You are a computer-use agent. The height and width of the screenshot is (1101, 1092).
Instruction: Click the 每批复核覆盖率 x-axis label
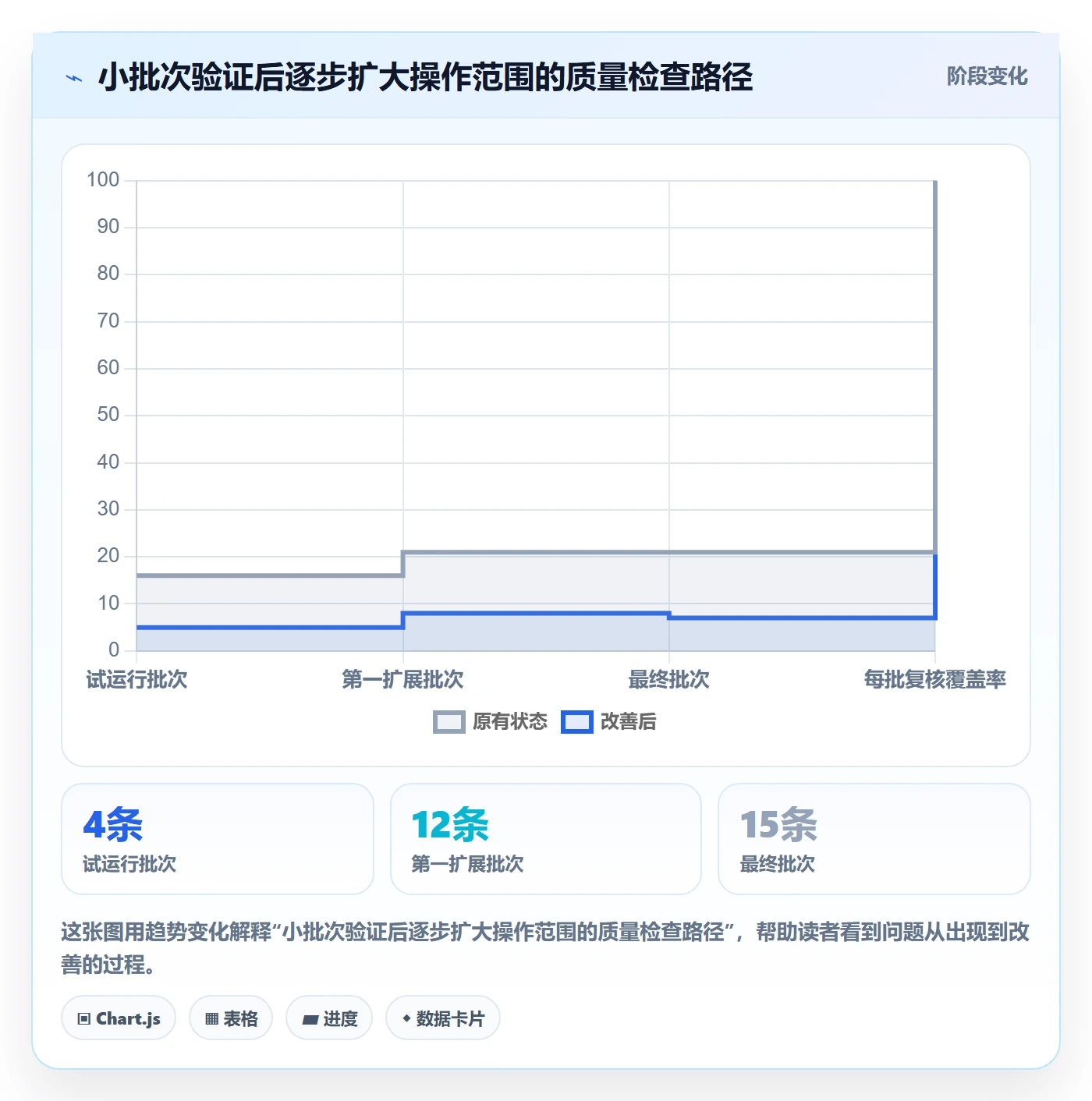(934, 679)
